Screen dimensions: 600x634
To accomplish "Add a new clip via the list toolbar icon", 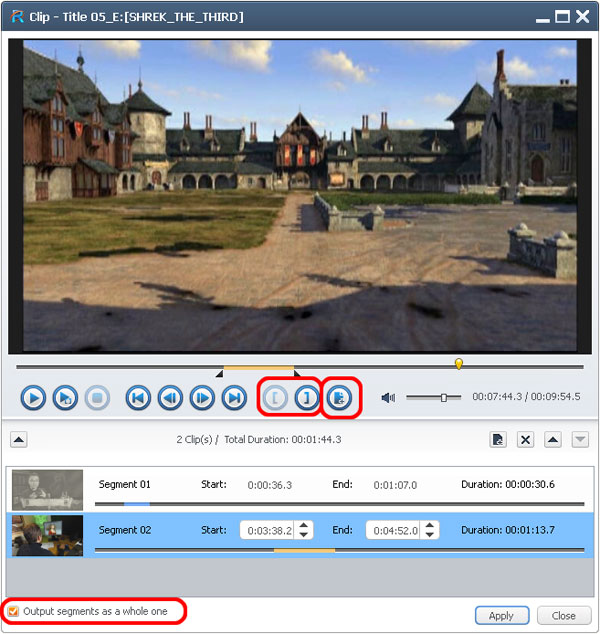I will pyautogui.click(x=498, y=440).
